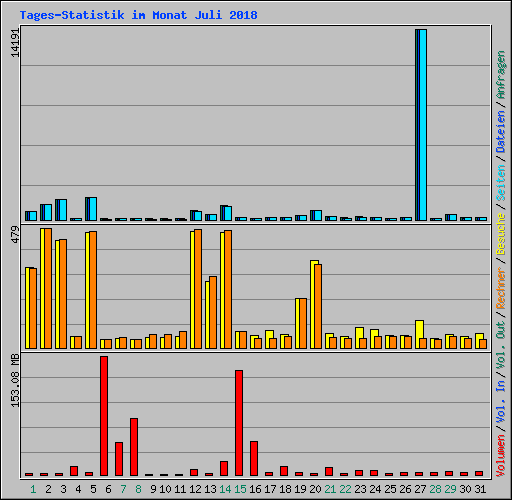
Task: Click the orange bar for day 12
Action: (x=198, y=289)
